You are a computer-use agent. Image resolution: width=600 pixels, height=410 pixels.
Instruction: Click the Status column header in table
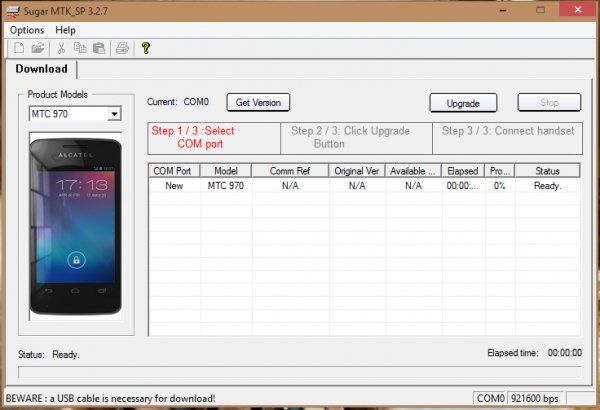click(547, 171)
